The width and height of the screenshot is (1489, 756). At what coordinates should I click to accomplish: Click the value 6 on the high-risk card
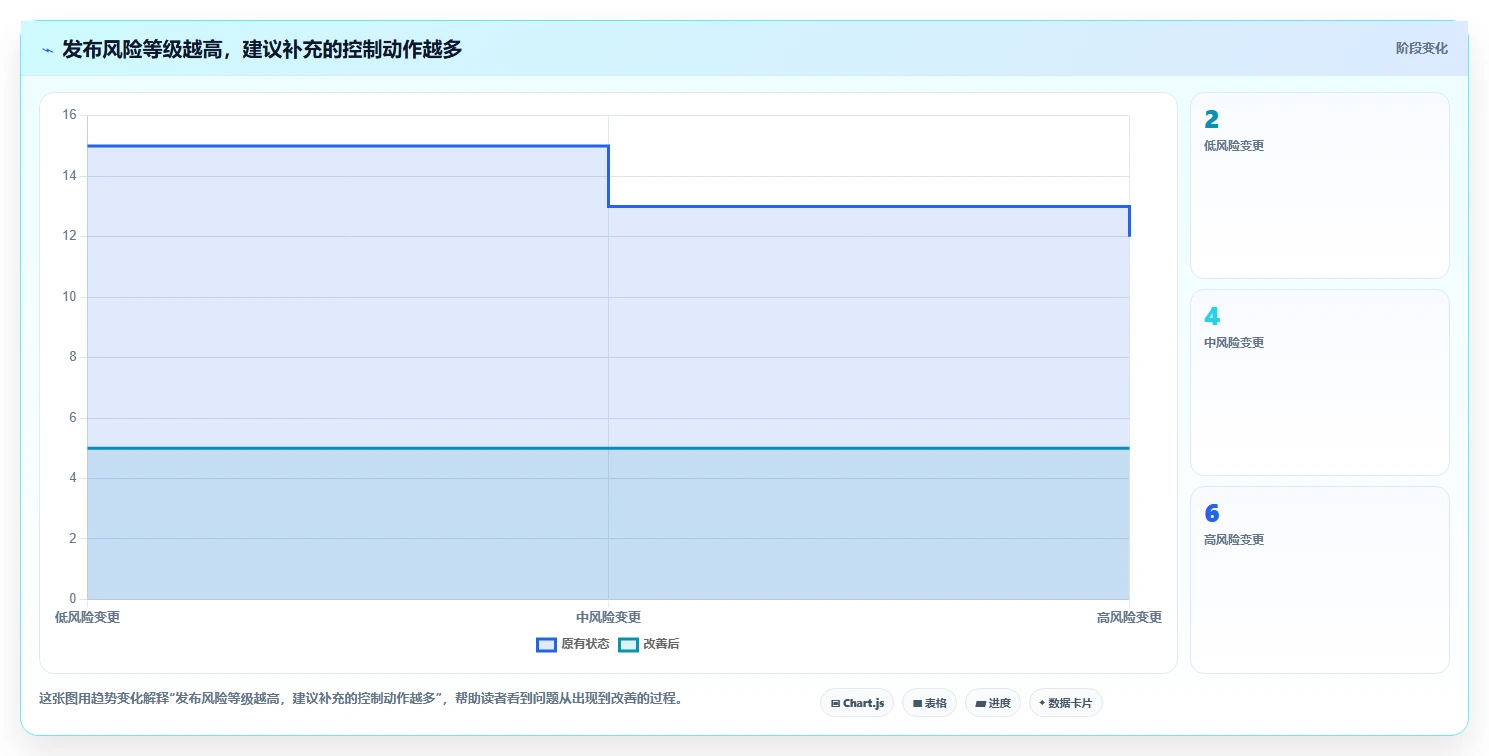tap(1212, 514)
